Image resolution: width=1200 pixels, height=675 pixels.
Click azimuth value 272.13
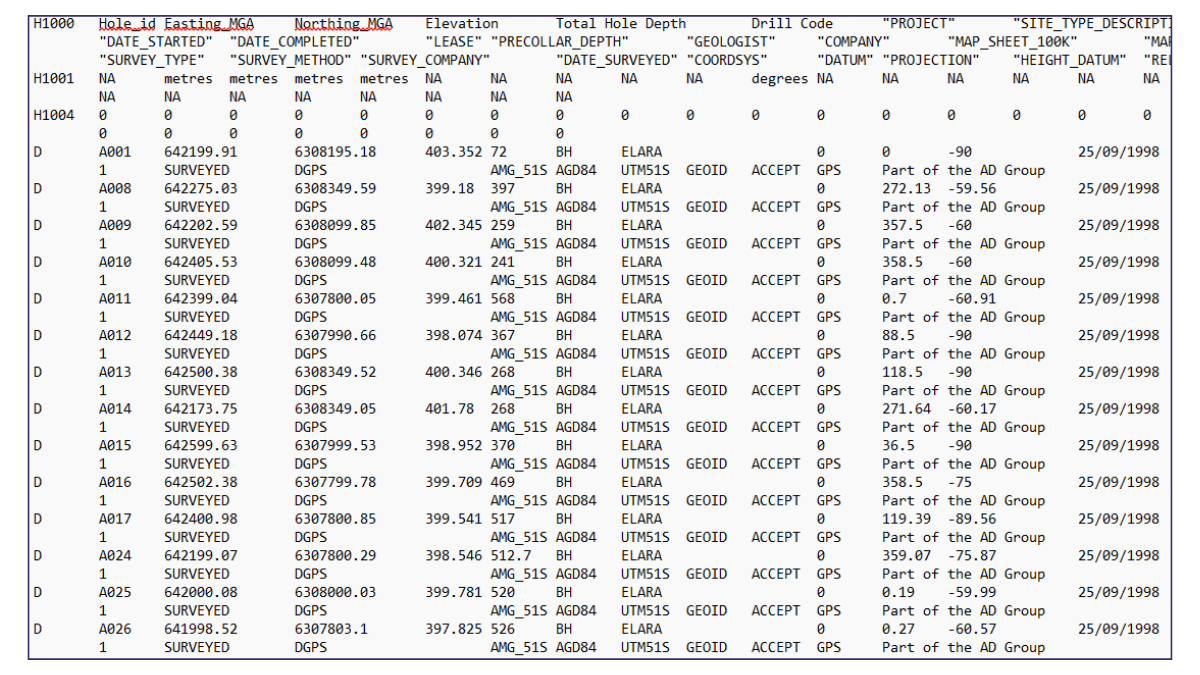point(907,189)
